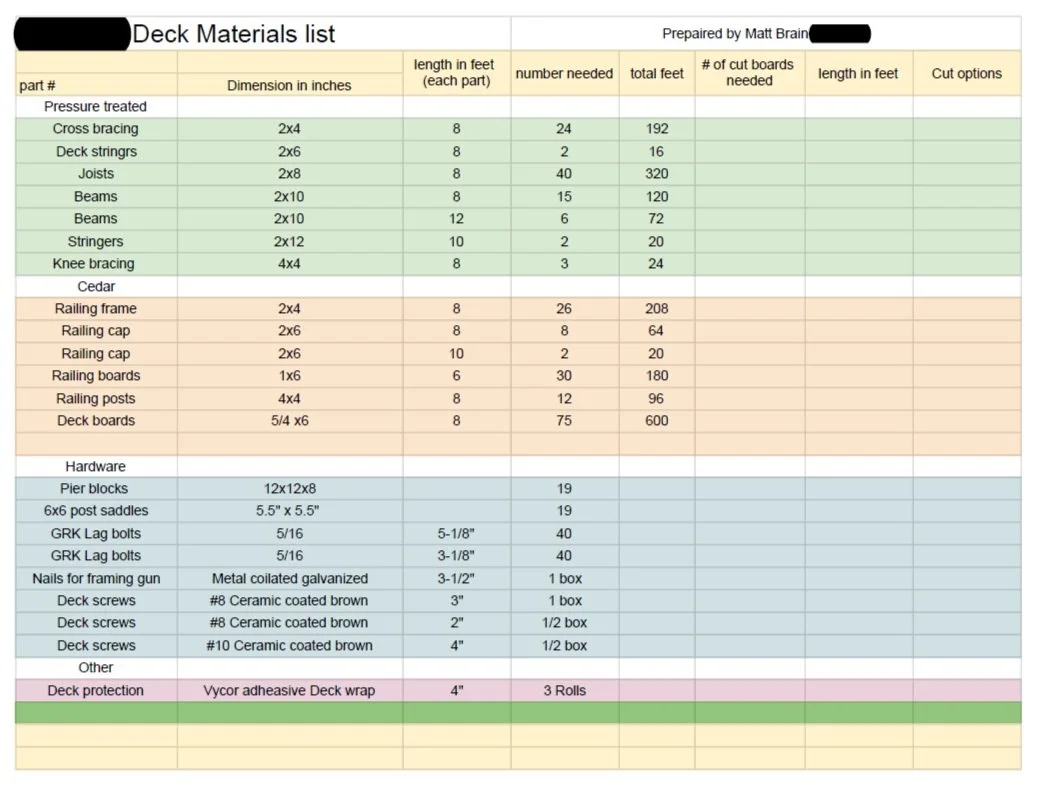Select the "Pressure treated" section label
The image size is (1038, 803).
pos(95,107)
